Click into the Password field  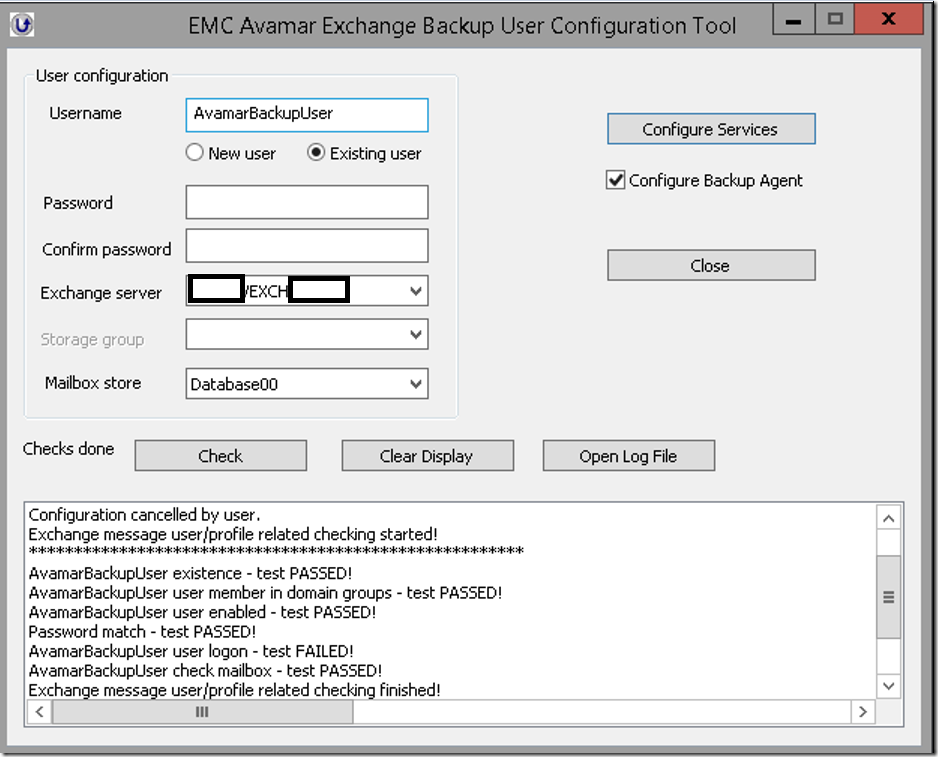[307, 202]
